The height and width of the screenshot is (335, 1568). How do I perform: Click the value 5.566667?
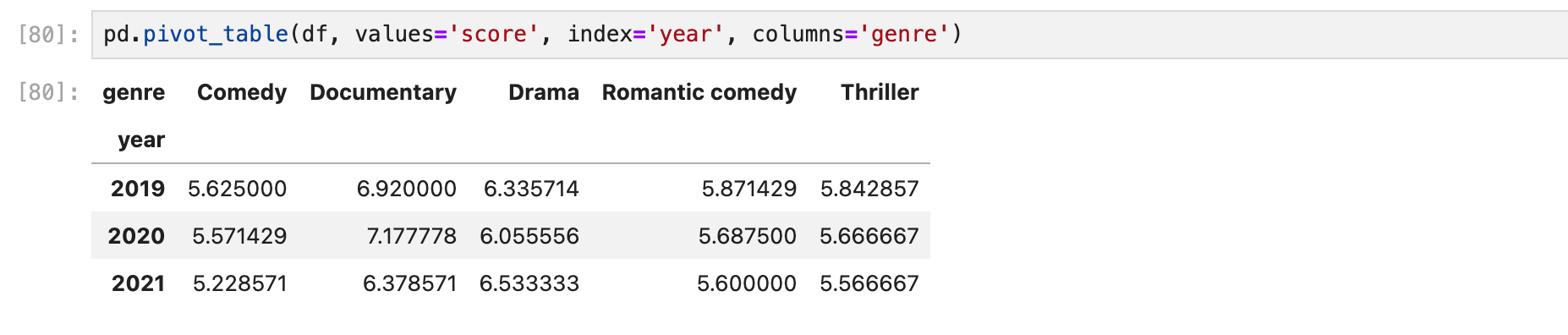pyautogui.click(x=869, y=283)
